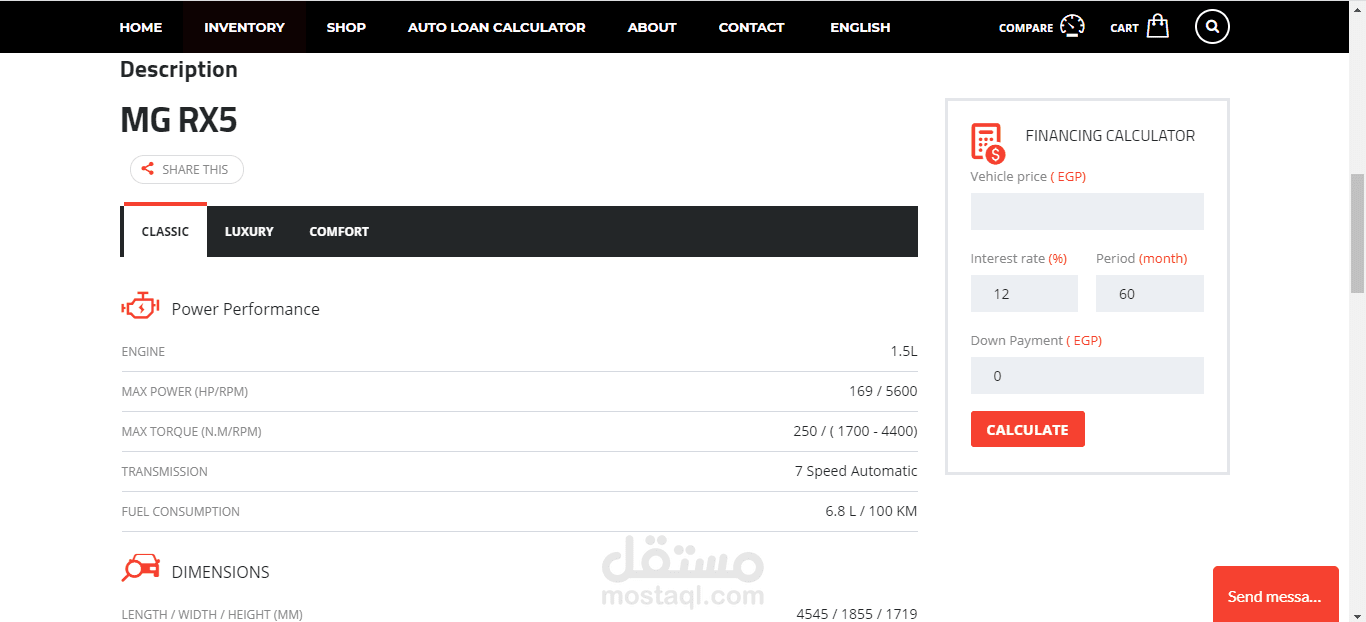Open the INVENTORY menu item
The height and width of the screenshot is (622, 1366).
point(244,27)
